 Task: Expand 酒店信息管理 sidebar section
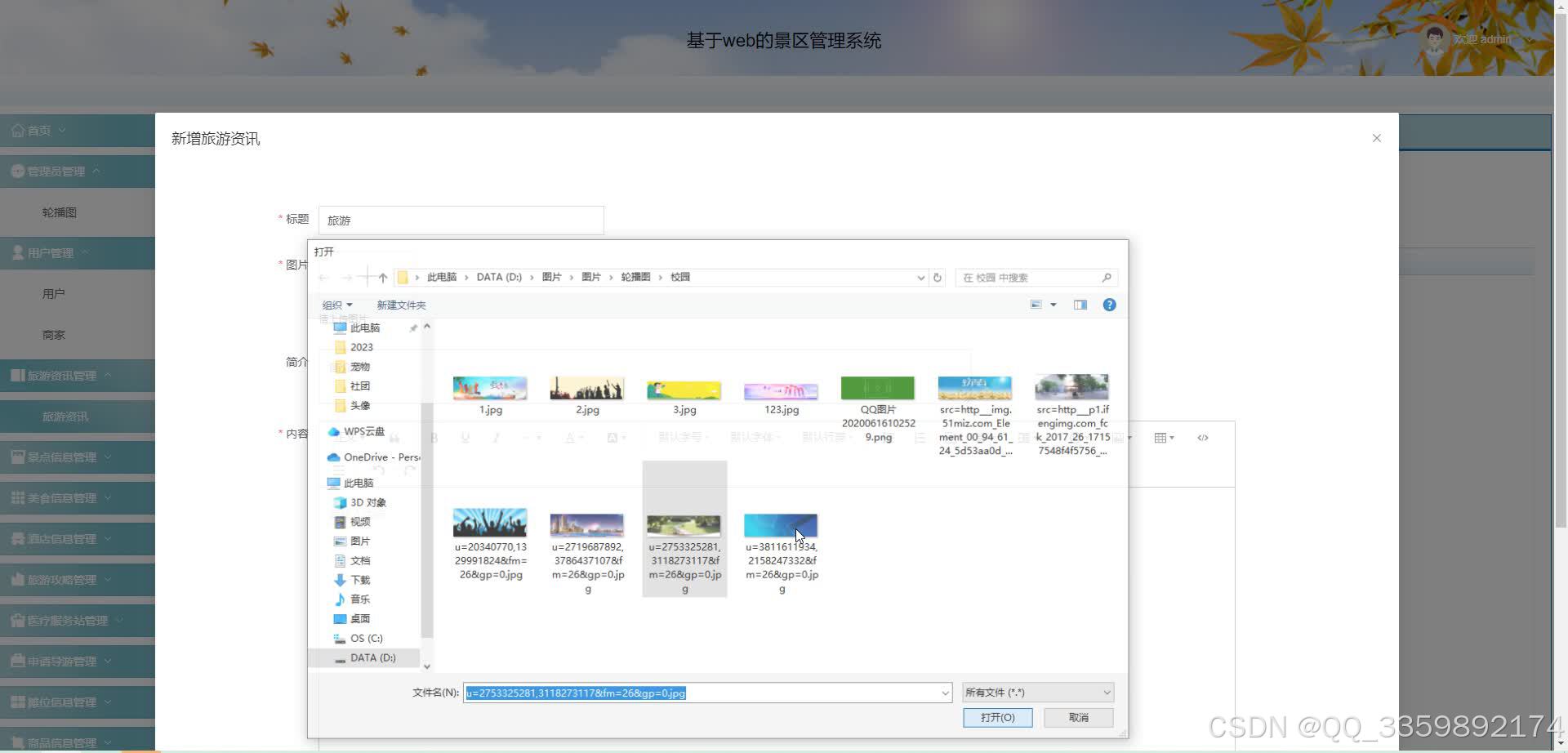click(78, 539)
